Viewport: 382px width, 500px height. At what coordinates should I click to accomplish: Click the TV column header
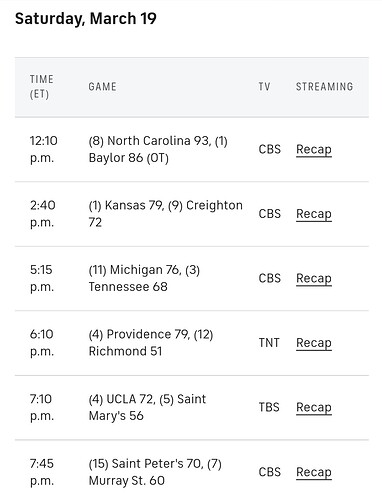click(264, 87)
